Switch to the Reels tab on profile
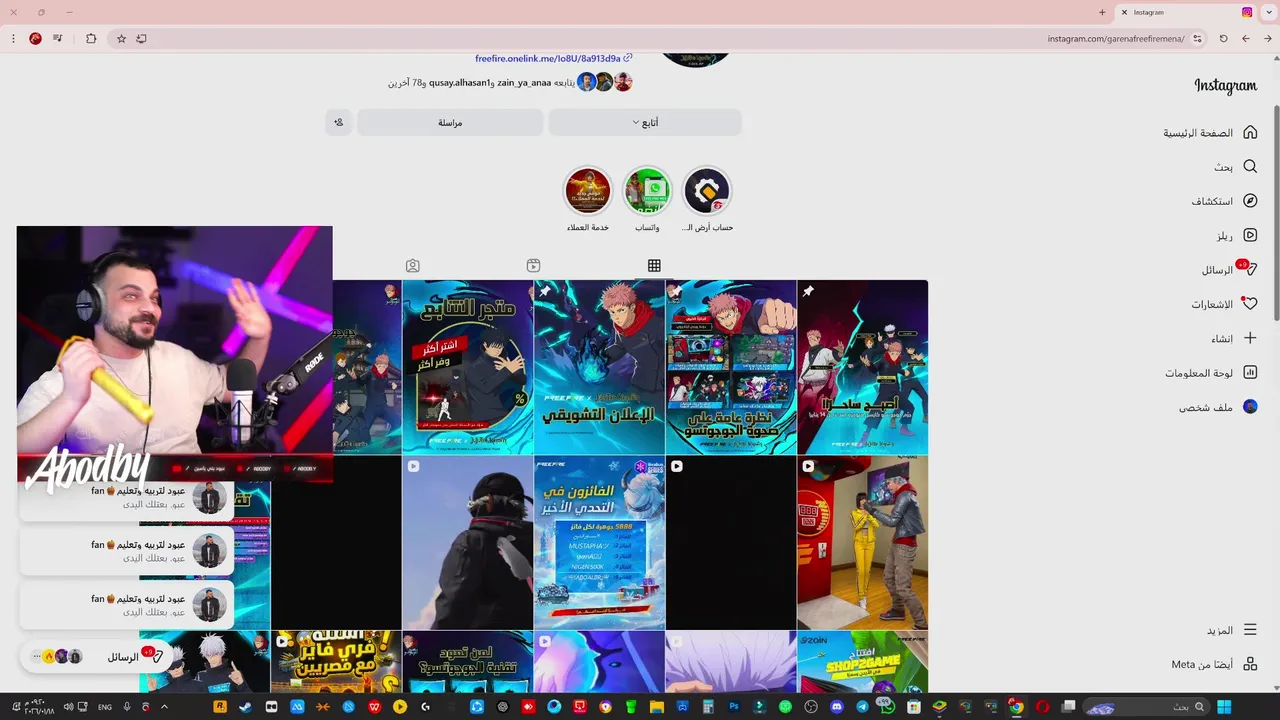Viewport: 1280px width, 720px height. [533, 265]
